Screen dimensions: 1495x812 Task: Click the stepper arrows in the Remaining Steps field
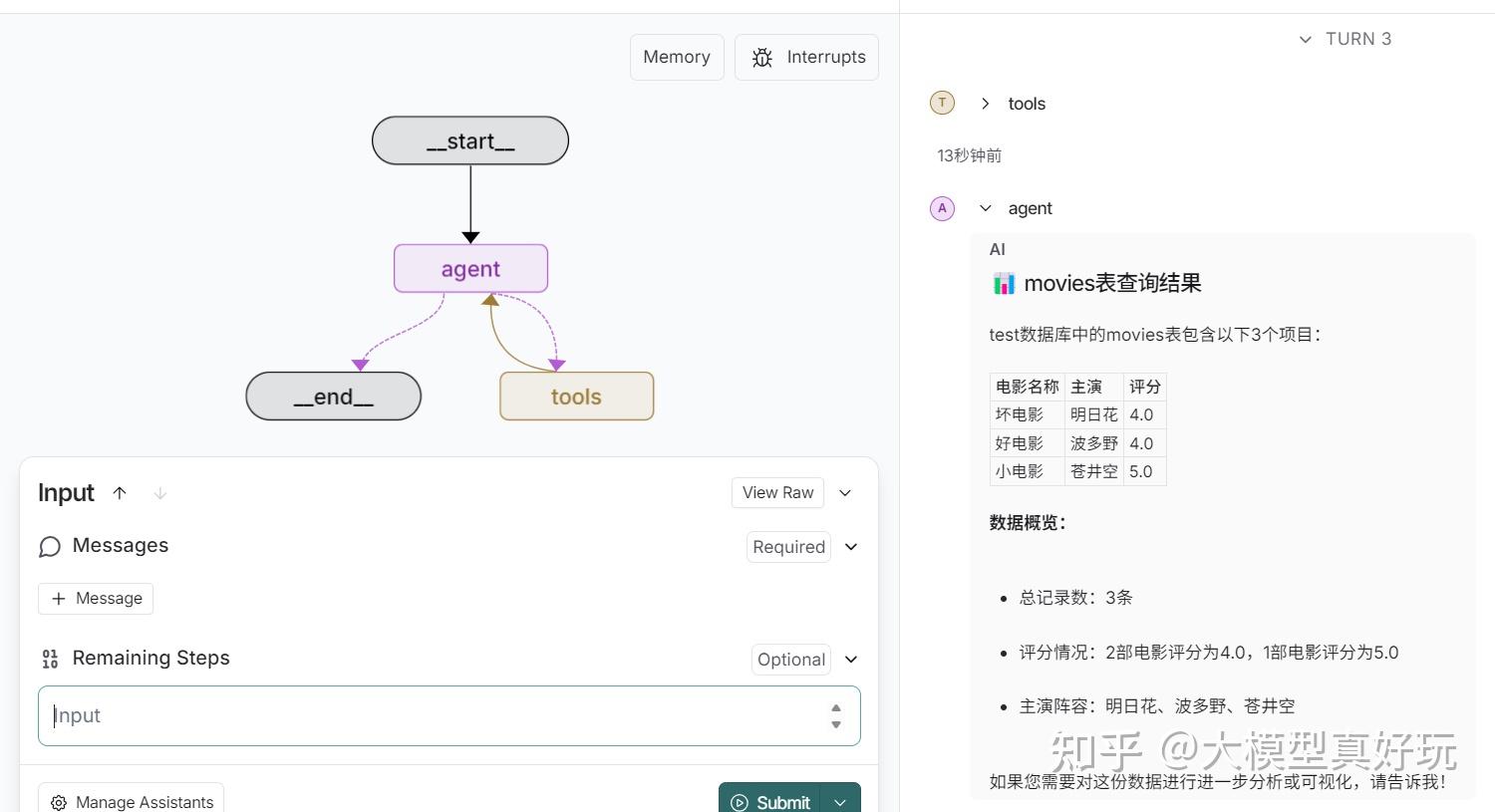[836, 715]
